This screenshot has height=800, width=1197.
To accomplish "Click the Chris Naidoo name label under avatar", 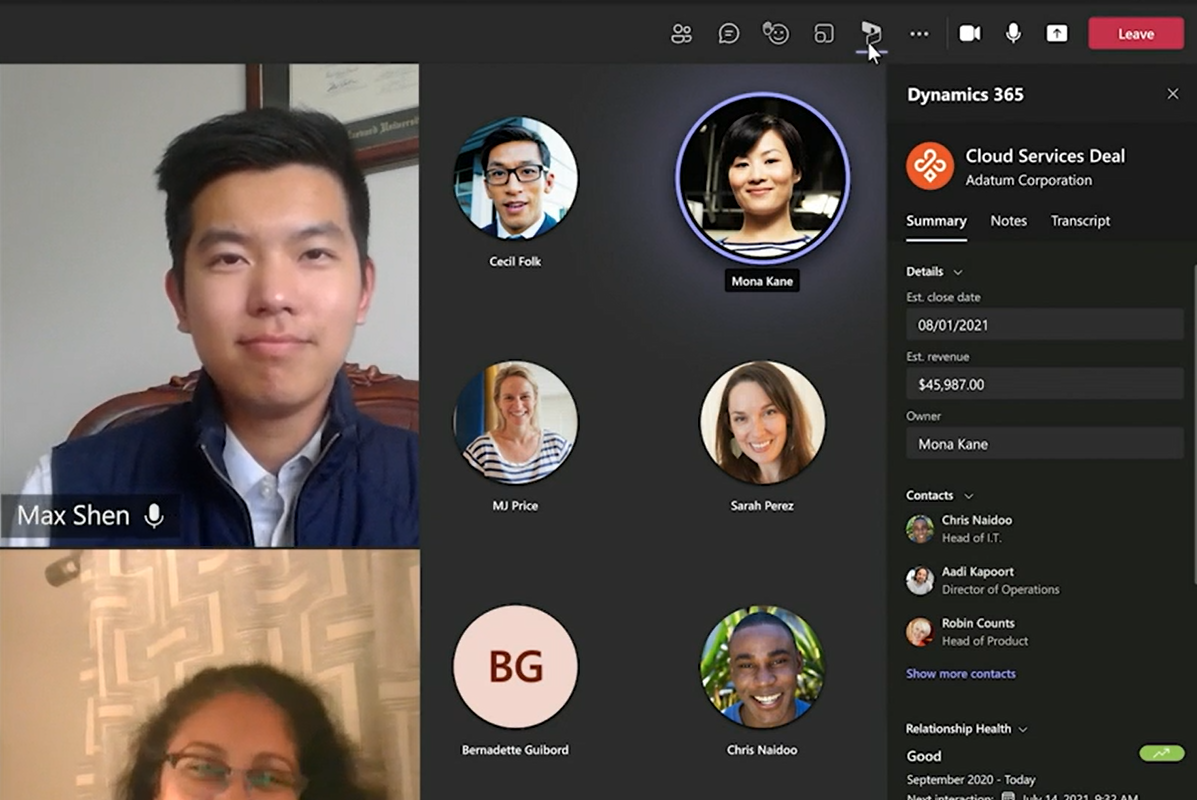I will pos(762,750).
